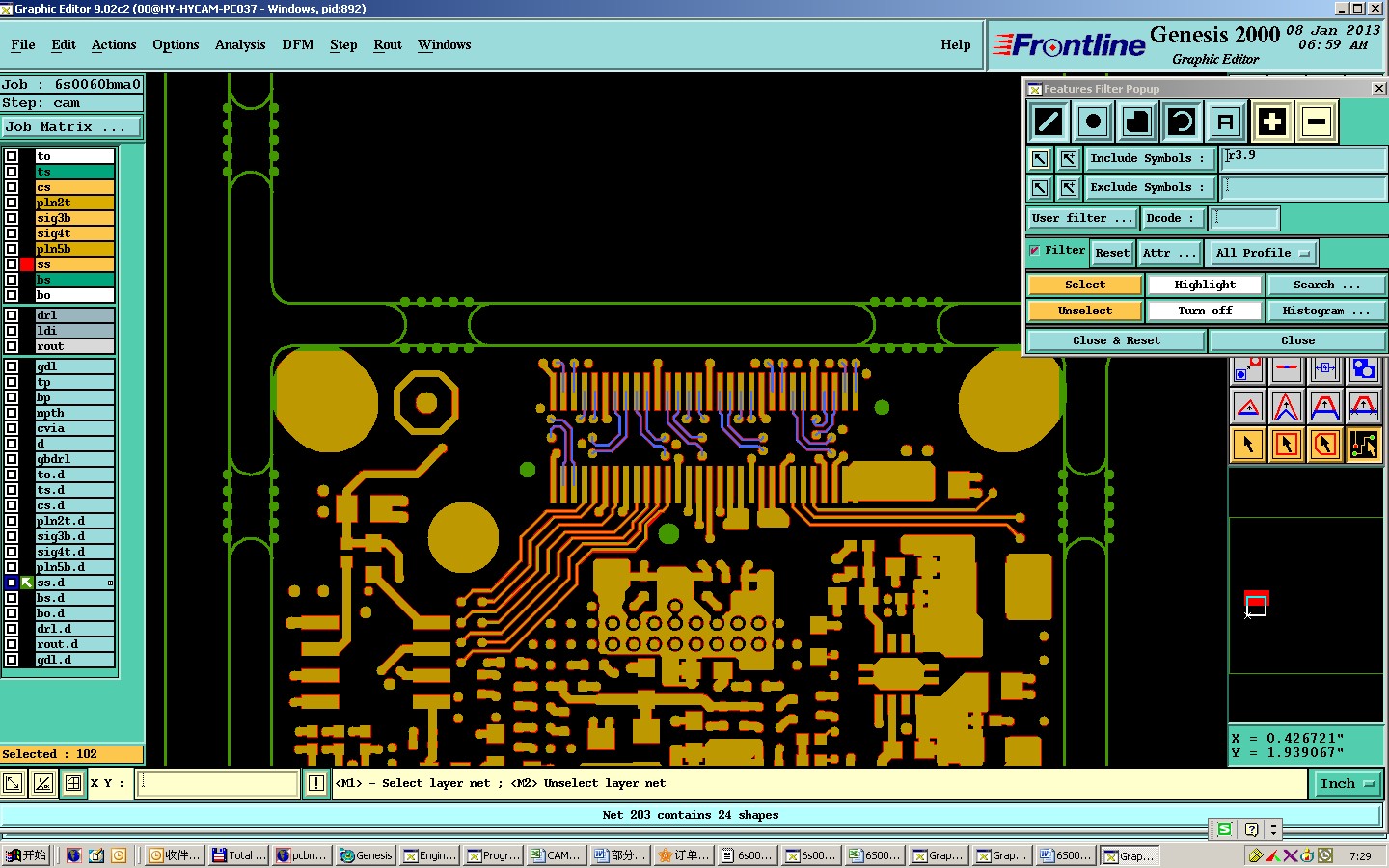Toggle display checkbox for layer 'ss'
Viewport: 1389px width, 868px height.
12,264
